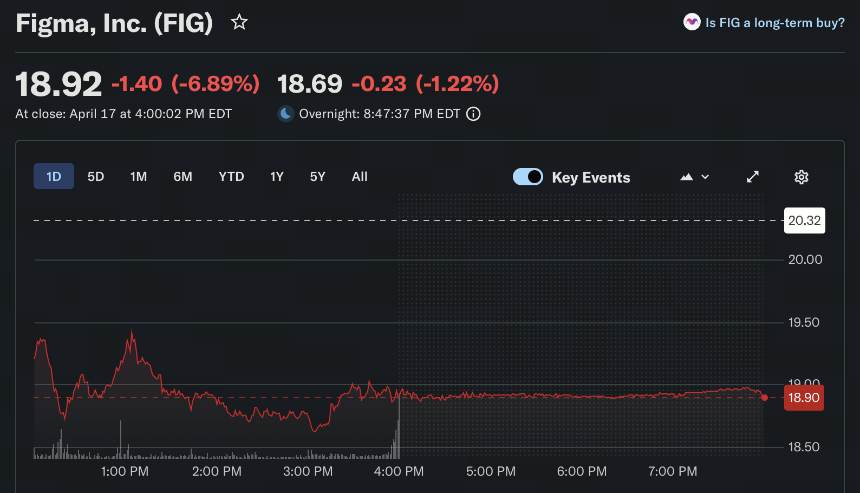Switch to the 5D range

point(95,177)
